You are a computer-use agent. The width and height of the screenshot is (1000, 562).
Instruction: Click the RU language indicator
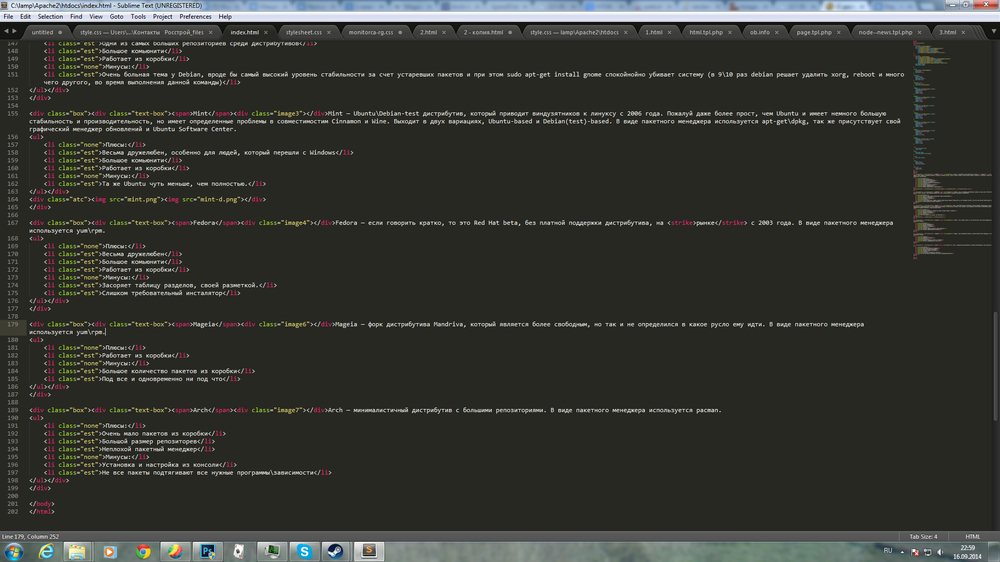pos(887,551)
